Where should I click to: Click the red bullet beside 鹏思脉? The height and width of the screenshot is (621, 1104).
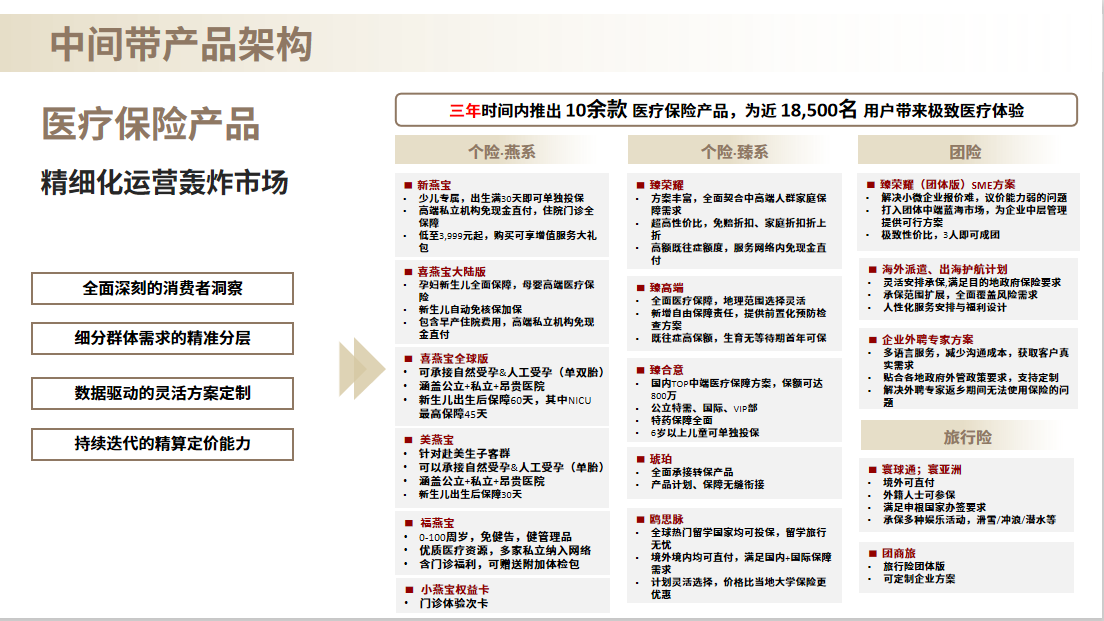coord(640,520)
